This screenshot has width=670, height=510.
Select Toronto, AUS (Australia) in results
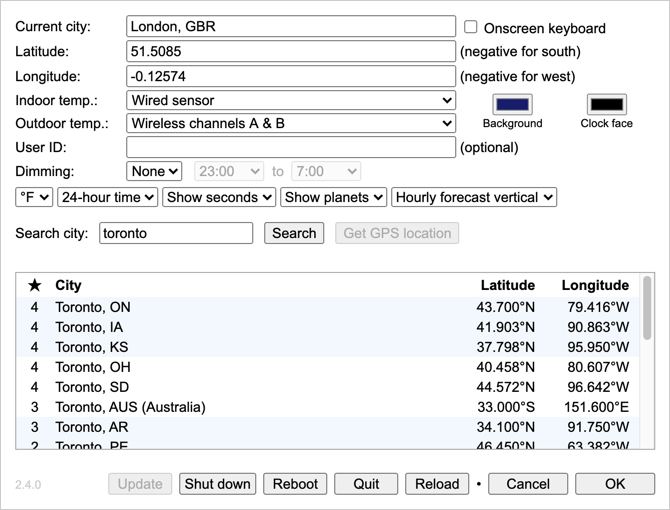click(130, 407)
